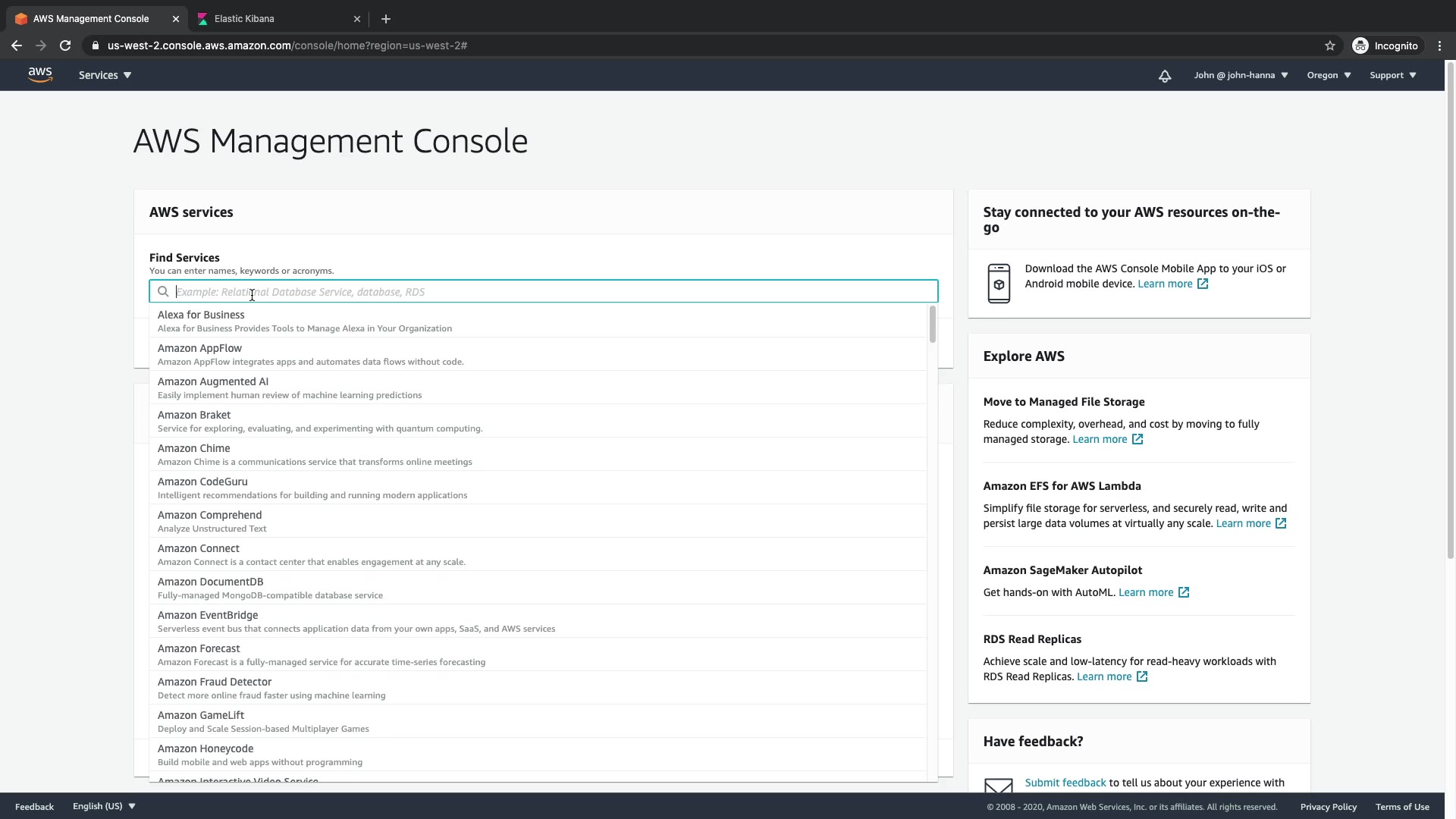Open the notifications bell icon
The height and width of the screenshot is (819, 1456).
pyautogui.click(x=1165, y=76)
